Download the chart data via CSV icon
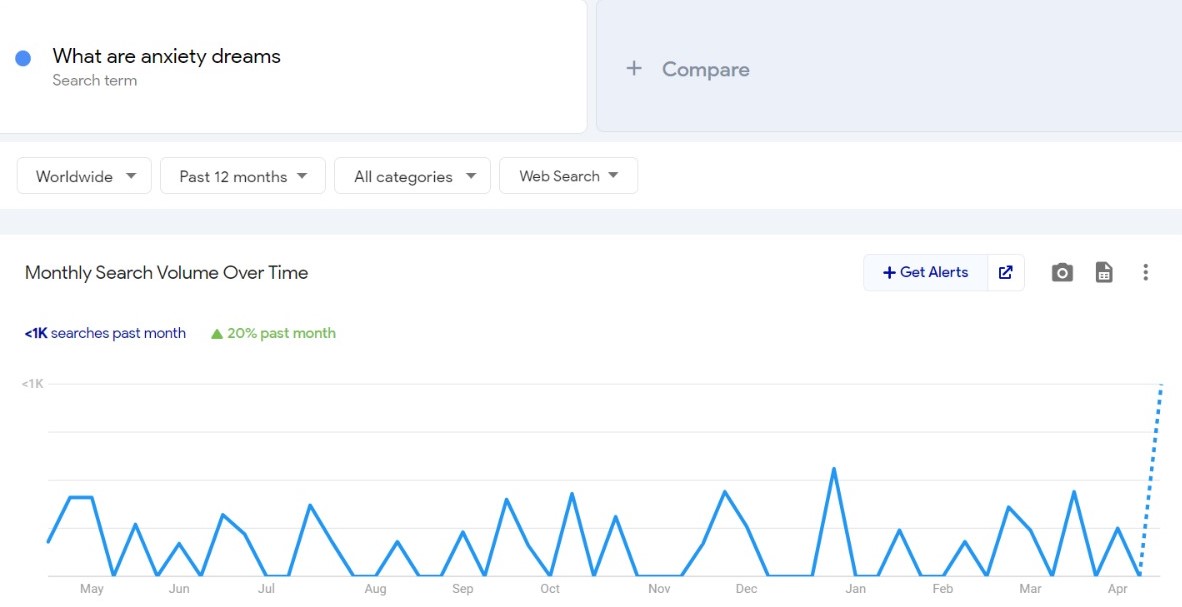Image resolution: width=1182 pixels, height=607 pixels. [1104, 273]
